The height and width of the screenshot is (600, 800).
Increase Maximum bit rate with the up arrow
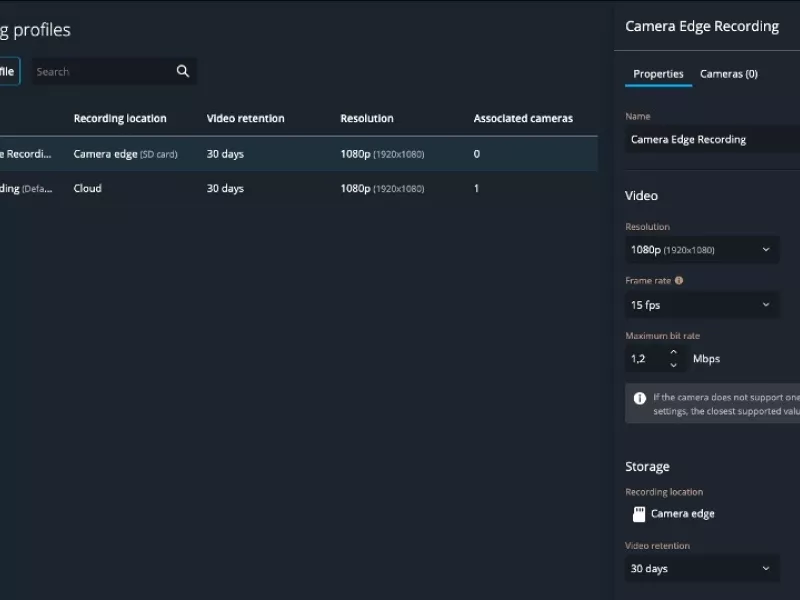pos(673,353)
